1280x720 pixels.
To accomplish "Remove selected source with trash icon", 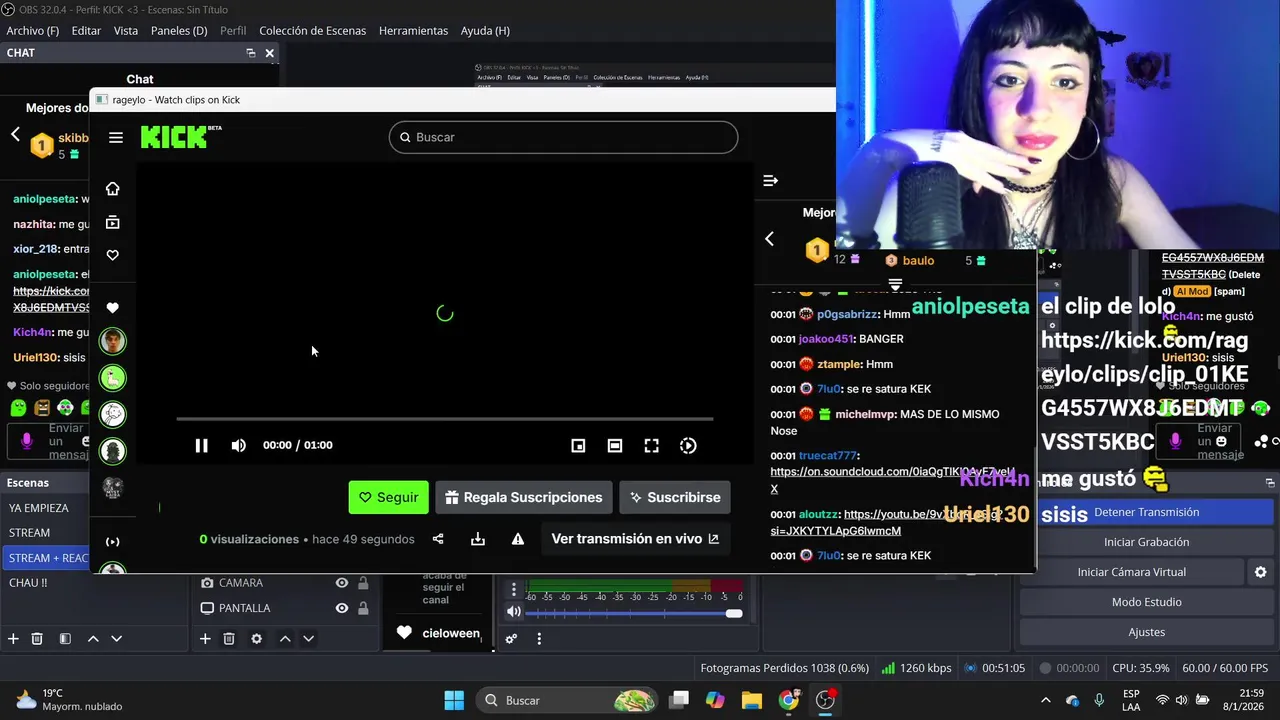I will click(x=229, y=638).
